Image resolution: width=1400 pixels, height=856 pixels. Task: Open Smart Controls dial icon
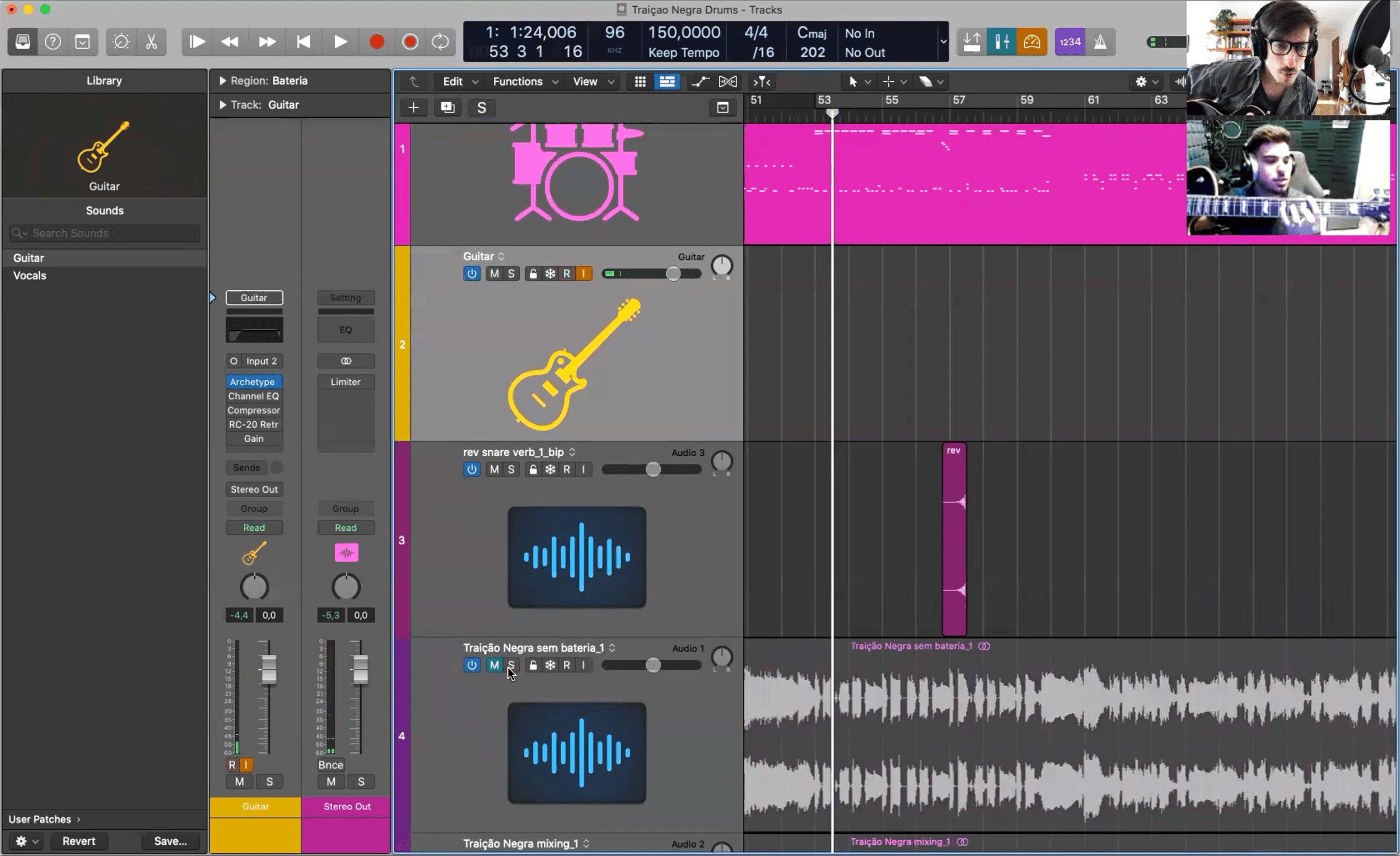pyautogui.click(x=120, y=42)
